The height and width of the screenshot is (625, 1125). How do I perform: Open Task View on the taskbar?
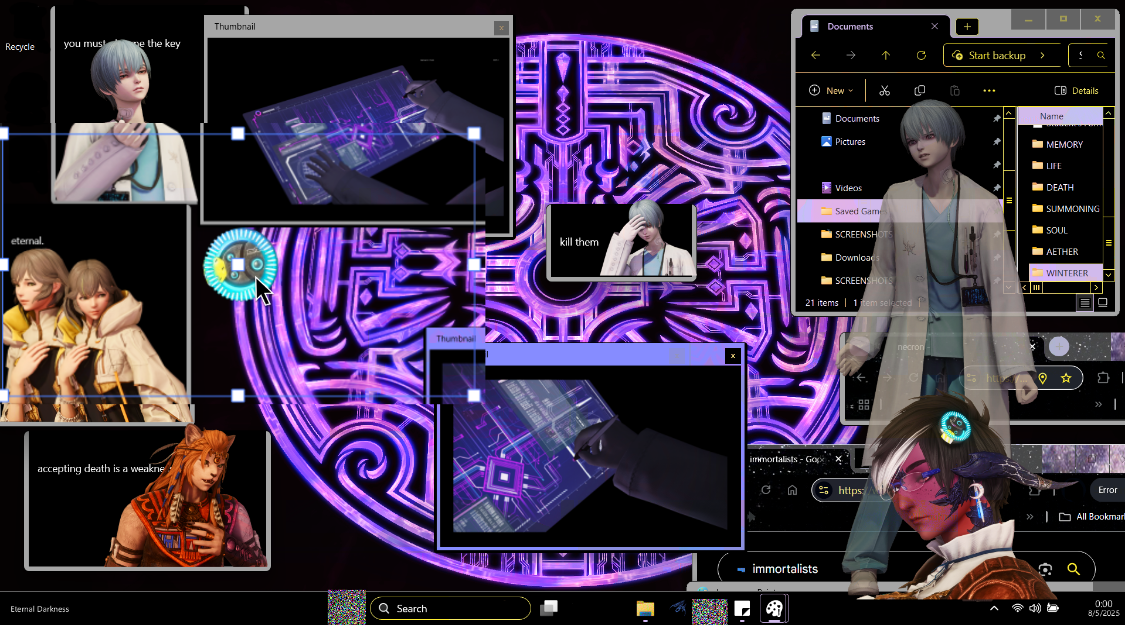click(549, 608)
